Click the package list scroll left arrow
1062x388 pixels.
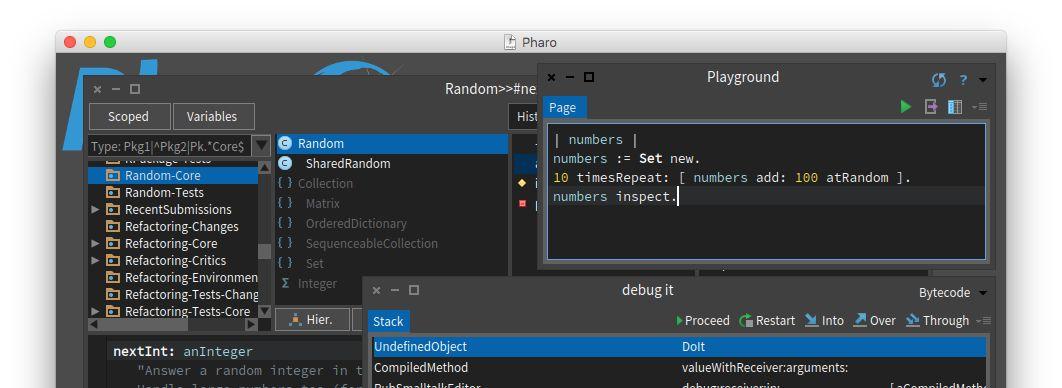tap(95, 324)
